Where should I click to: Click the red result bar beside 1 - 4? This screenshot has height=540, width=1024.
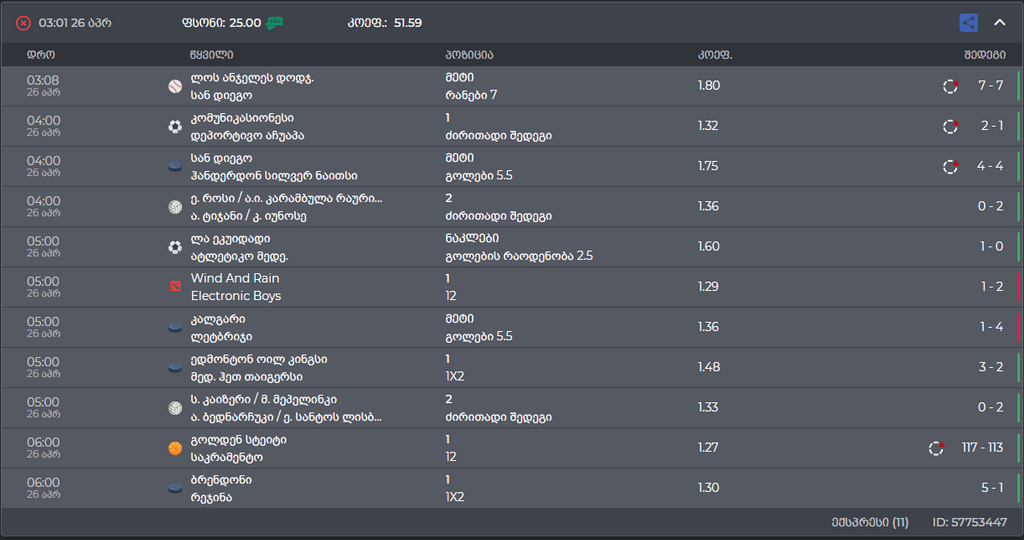coord(1018,327)
